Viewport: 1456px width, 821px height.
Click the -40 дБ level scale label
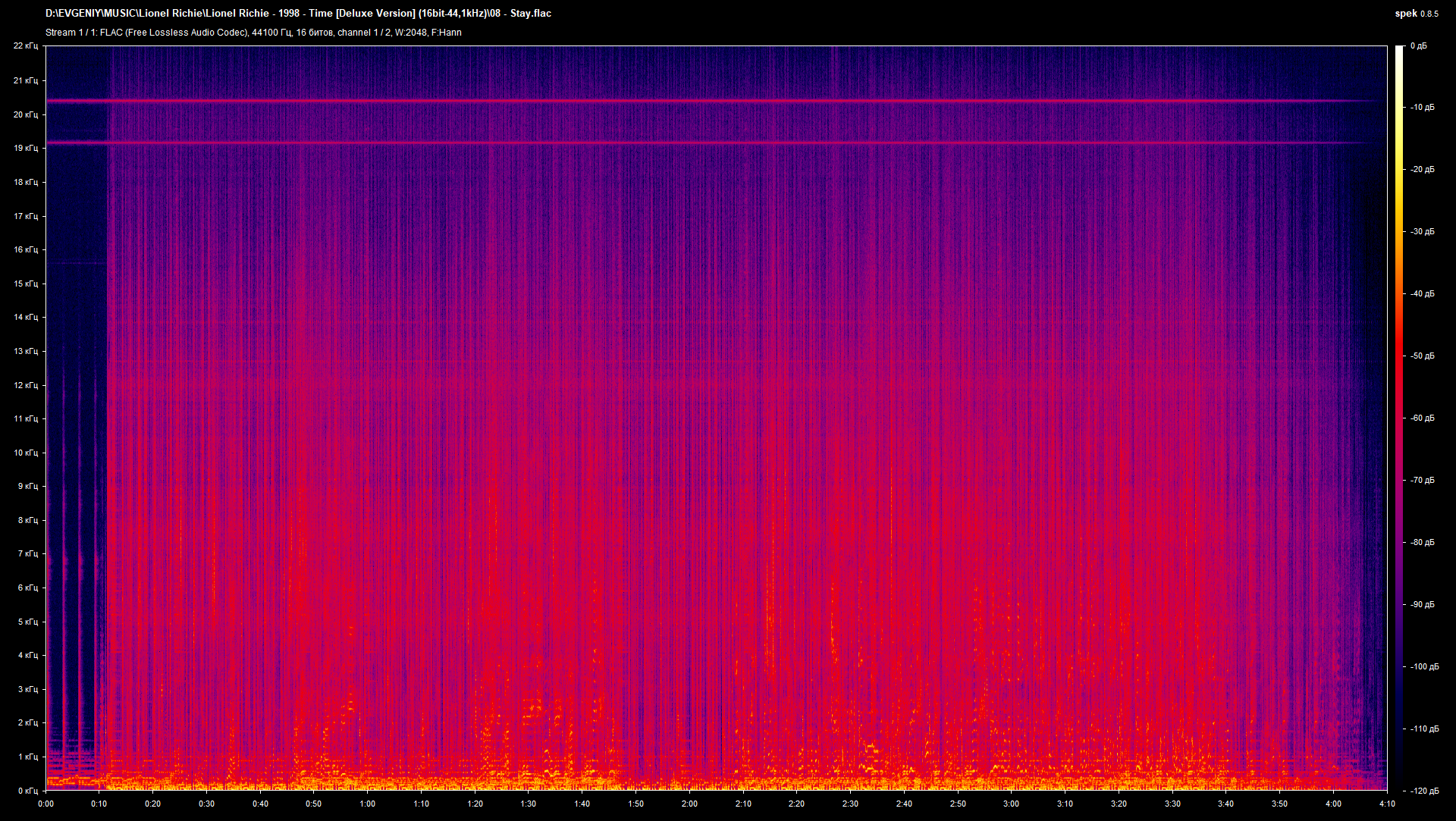pos(1423,294)
